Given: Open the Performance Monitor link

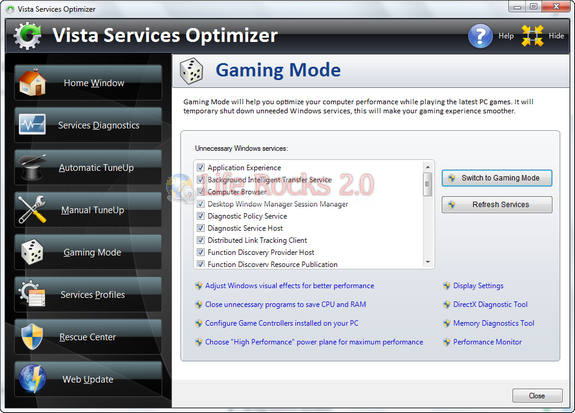Looking at the screenshot, I should tap(487, 342).
